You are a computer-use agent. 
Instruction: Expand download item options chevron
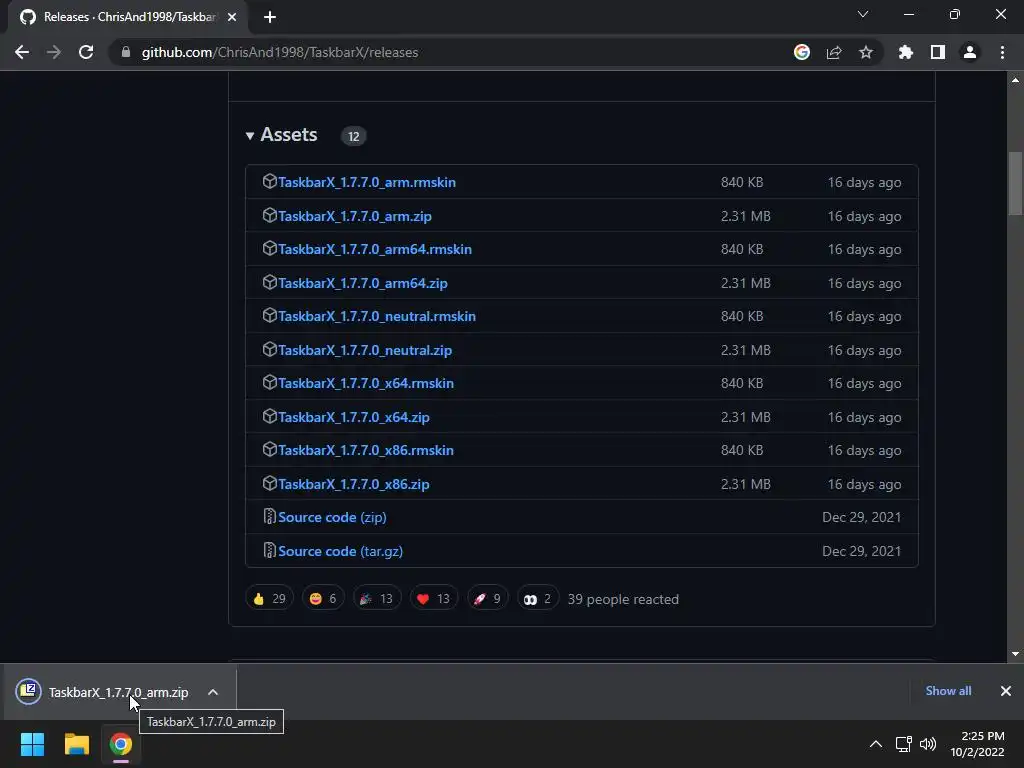[x=213, y=692]
